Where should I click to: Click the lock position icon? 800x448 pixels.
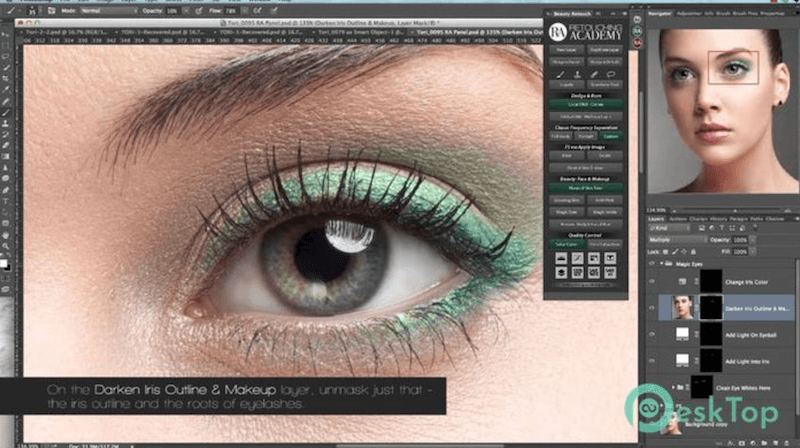click(684, 252)
